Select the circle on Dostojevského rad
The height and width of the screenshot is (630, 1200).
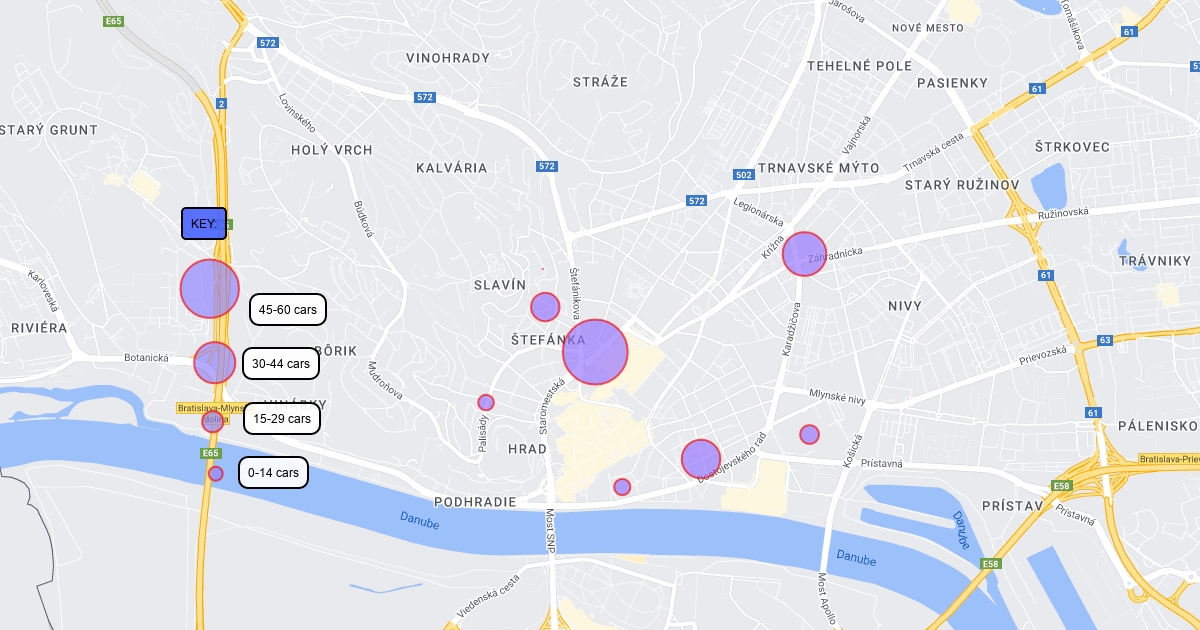(701, 458)
